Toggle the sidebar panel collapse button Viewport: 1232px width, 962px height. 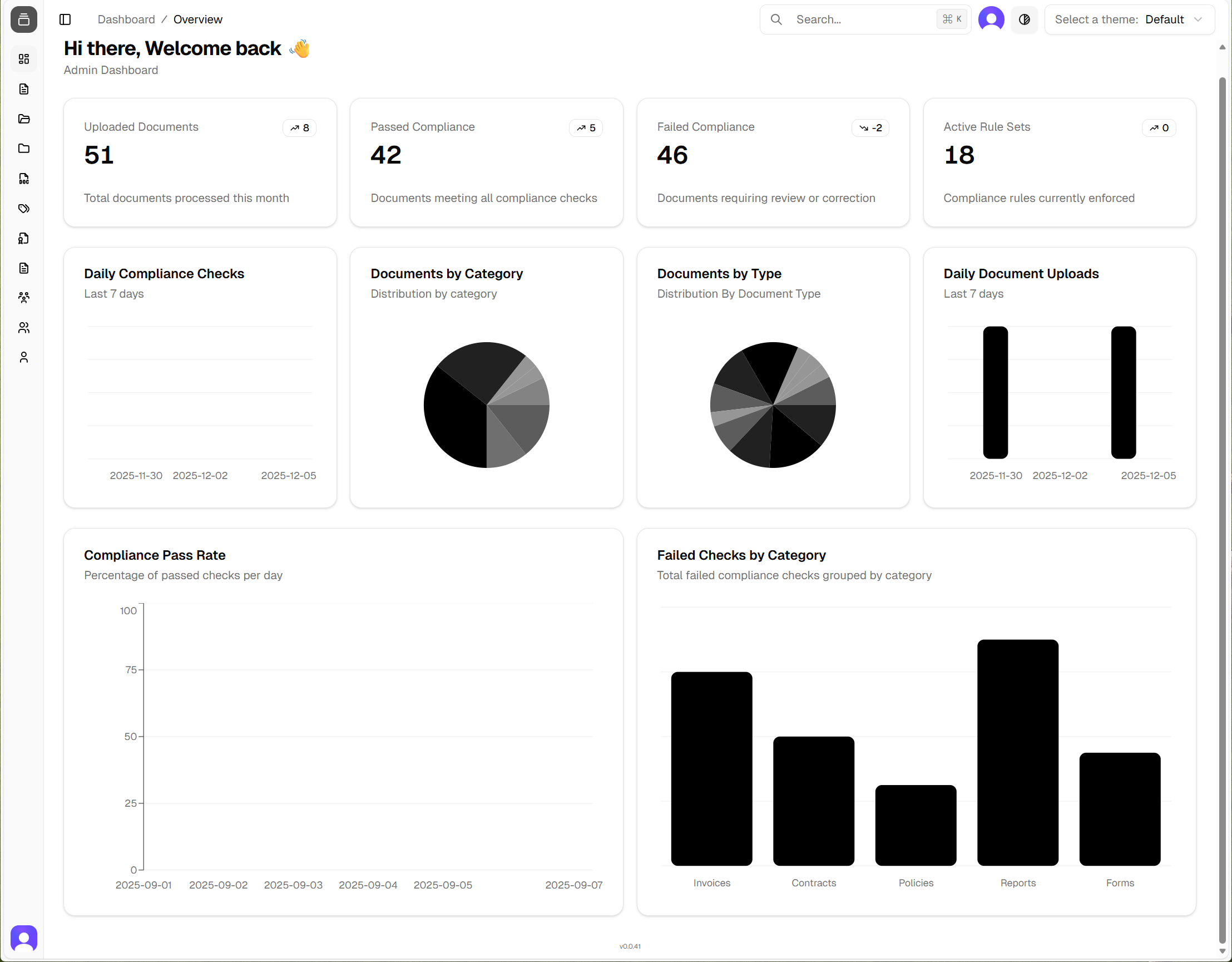[x=66, y=19]
